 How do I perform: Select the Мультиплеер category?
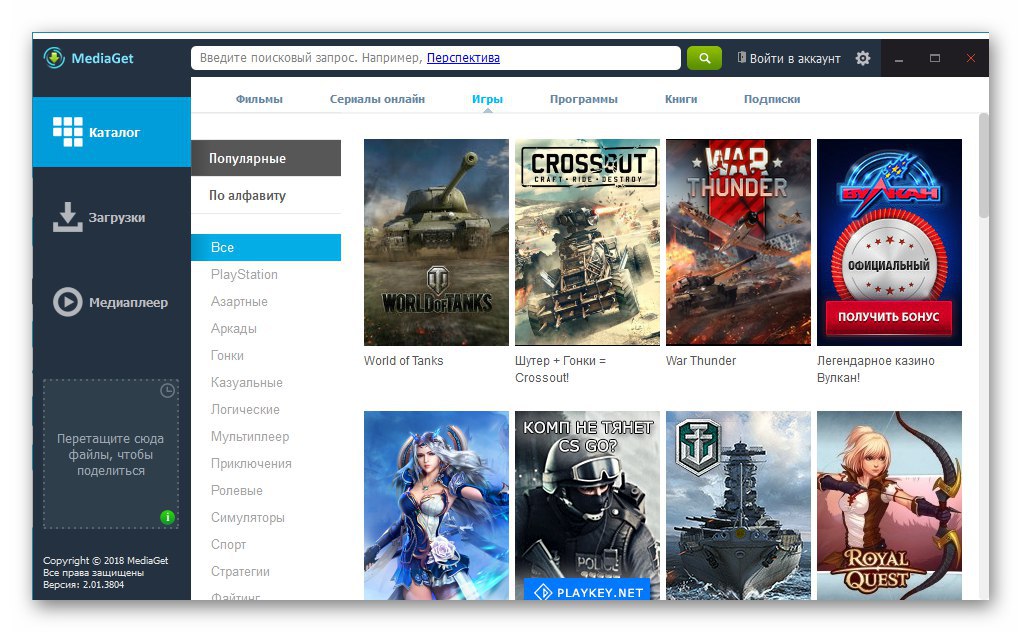tap(249, 437)
